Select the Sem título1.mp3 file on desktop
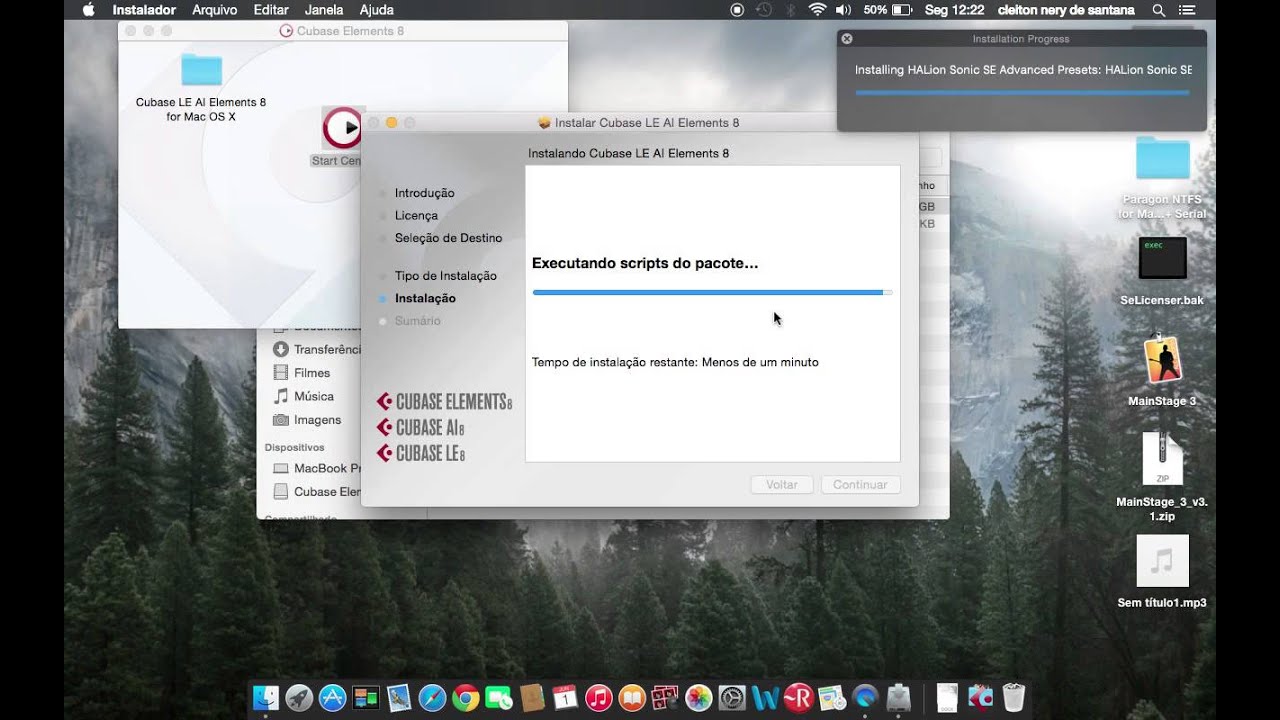Screen dimensions: 1280x720 [x=1162, y=561]
